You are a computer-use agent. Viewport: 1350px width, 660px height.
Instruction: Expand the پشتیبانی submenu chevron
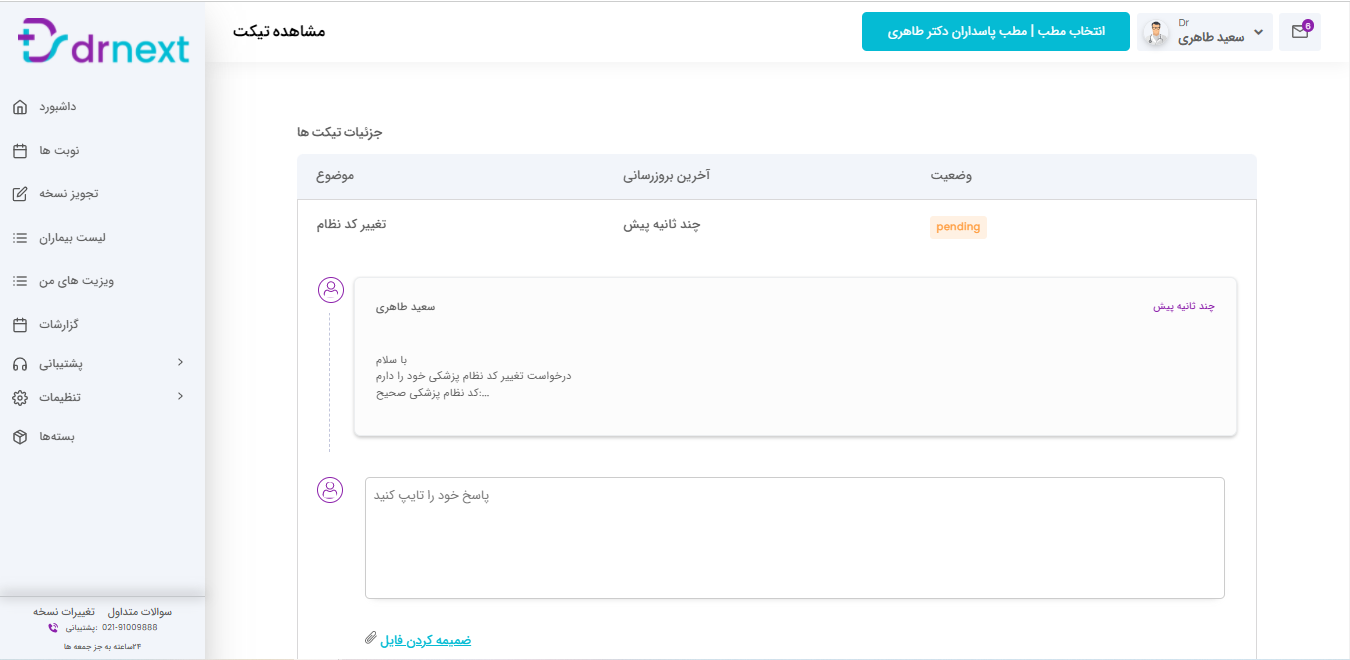point(180,362)
